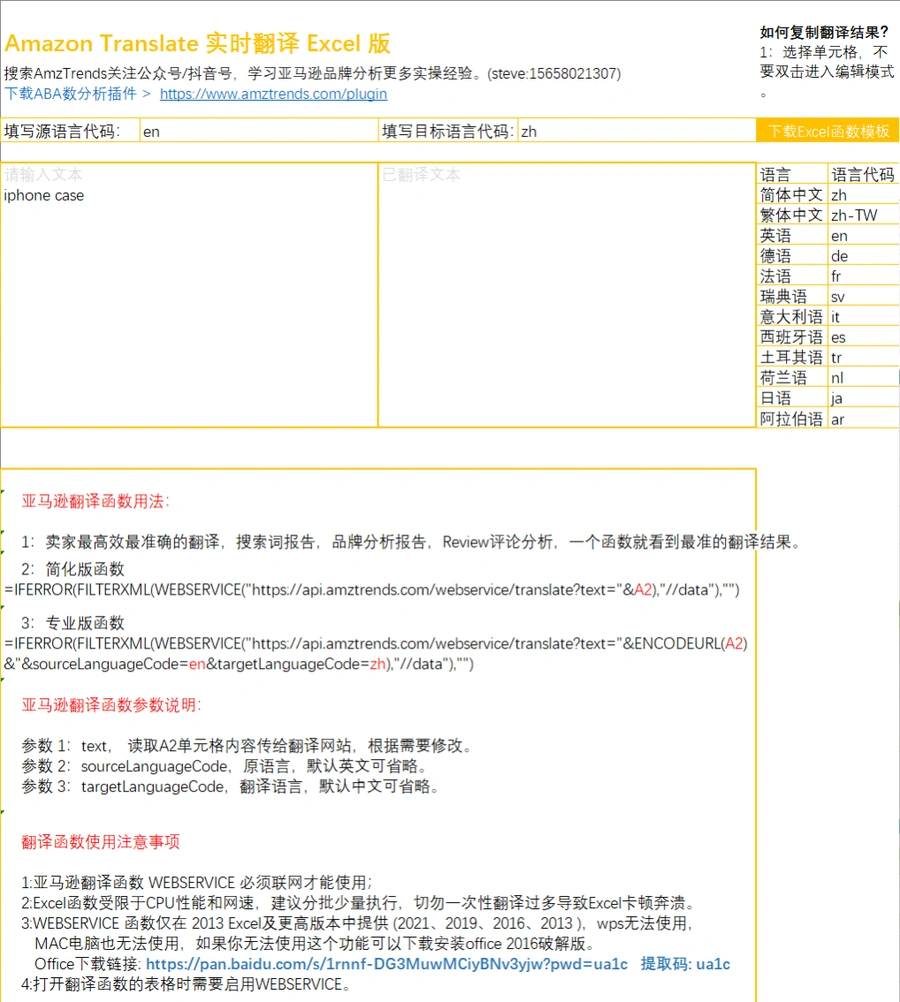Select the 德语 language cell
This screenshot has height=1002, width=900.
tap(793, 256)
